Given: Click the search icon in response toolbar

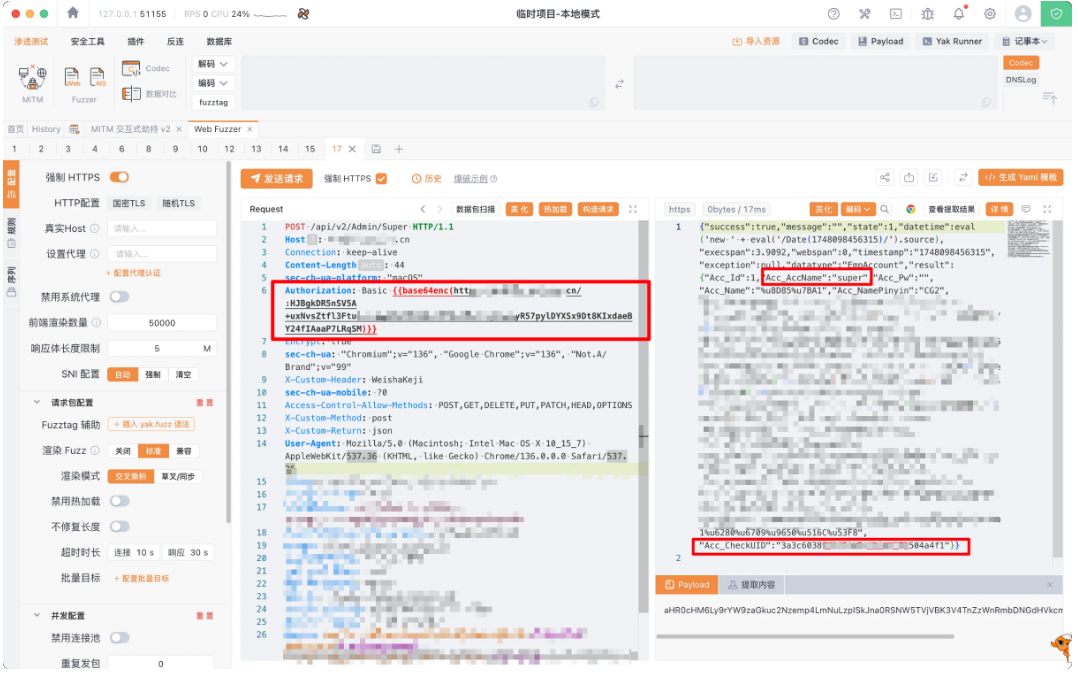Looking at the screenshot, I should [885, 209].
